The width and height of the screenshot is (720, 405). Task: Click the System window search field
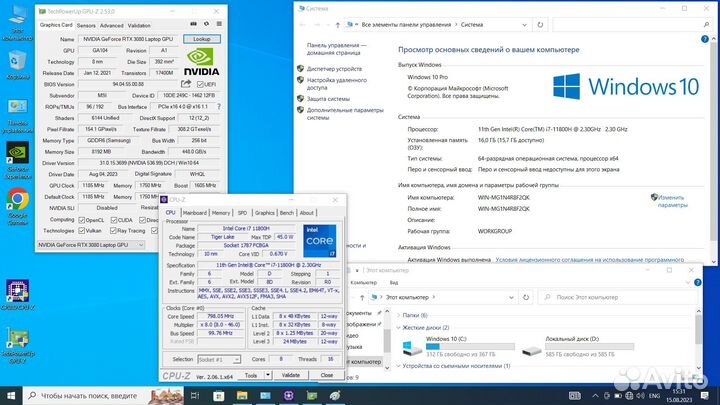[633, 25]
